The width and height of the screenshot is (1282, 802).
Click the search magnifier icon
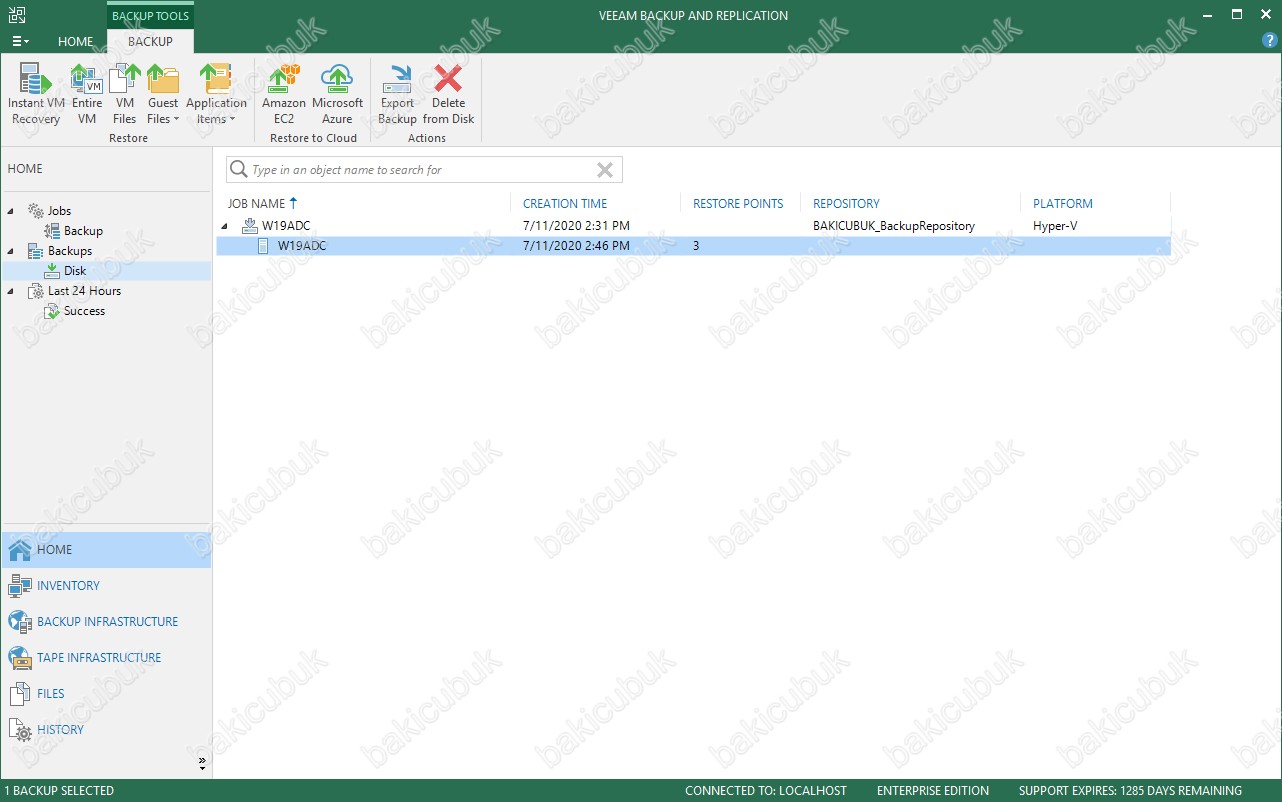click(x=238, y=170)
